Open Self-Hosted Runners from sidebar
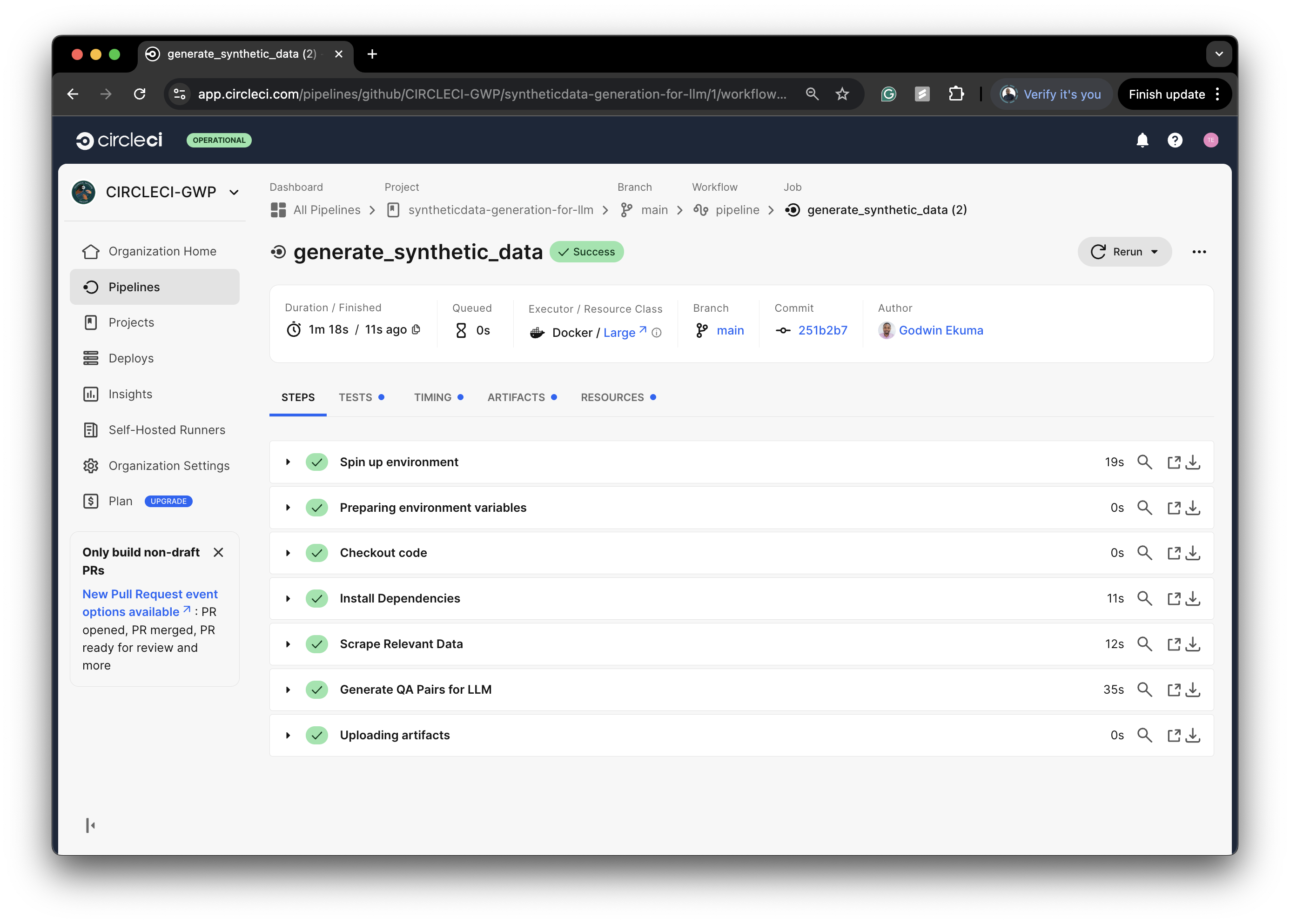This screenshot has height=924, width=1290. click(x=167, y=430)
